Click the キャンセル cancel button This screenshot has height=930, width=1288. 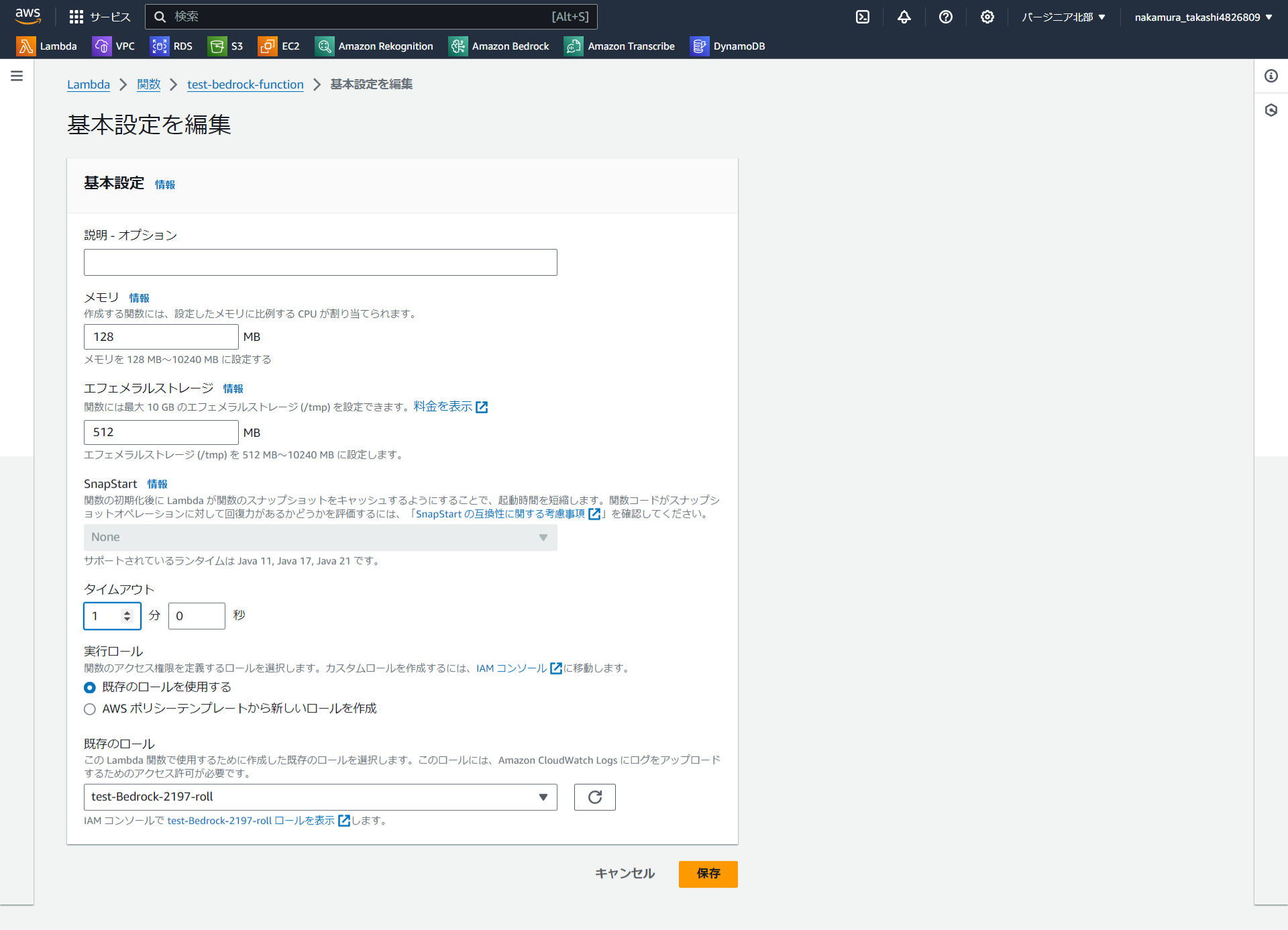[x=625, y=874]
